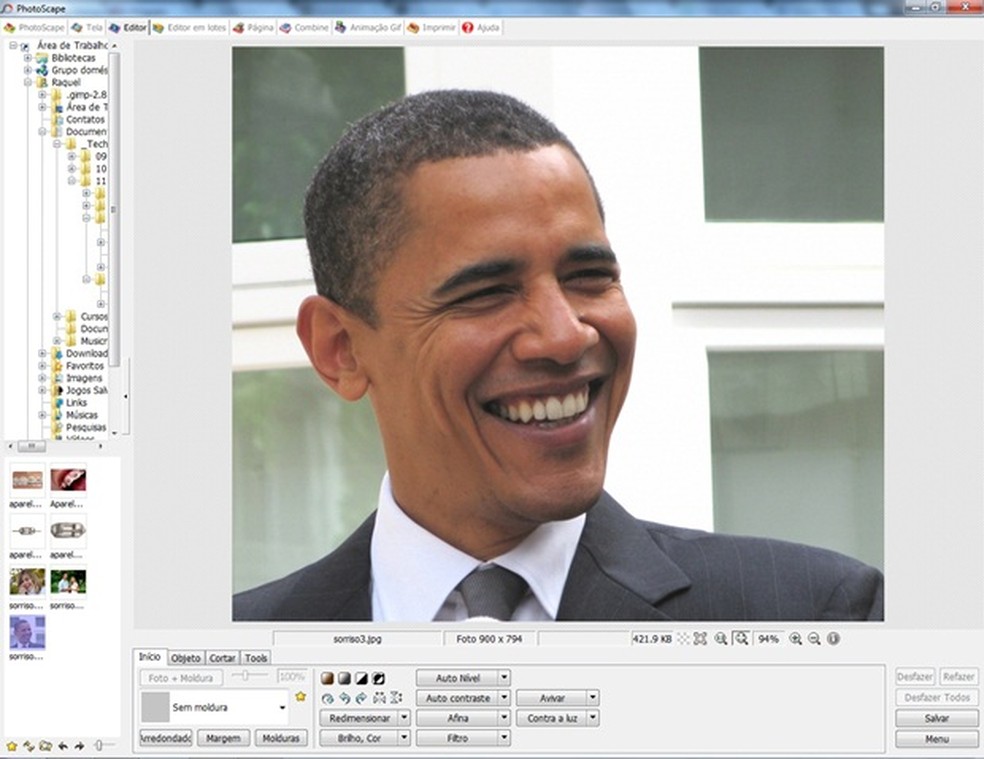Open the Redimensionar dropdown arrow

pos(404,718)
